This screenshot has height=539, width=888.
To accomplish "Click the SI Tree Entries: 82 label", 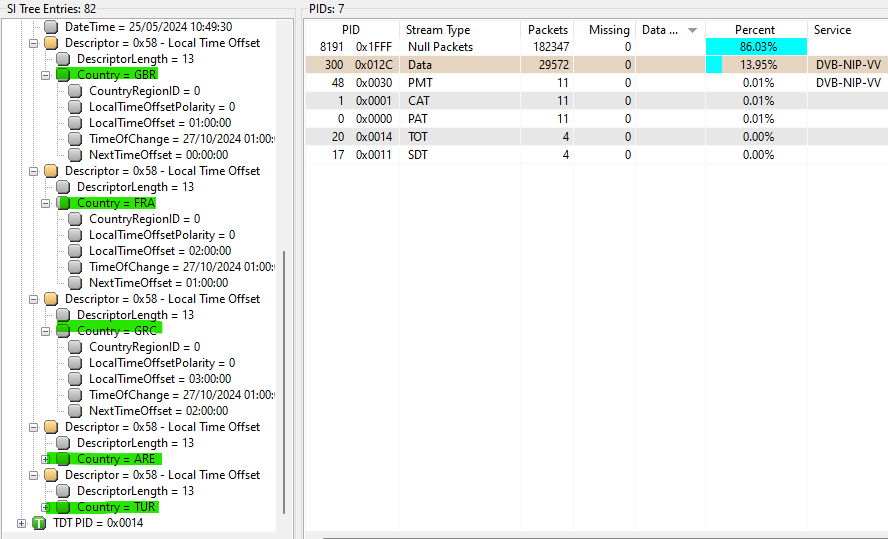I will click(x=52, y=9).
